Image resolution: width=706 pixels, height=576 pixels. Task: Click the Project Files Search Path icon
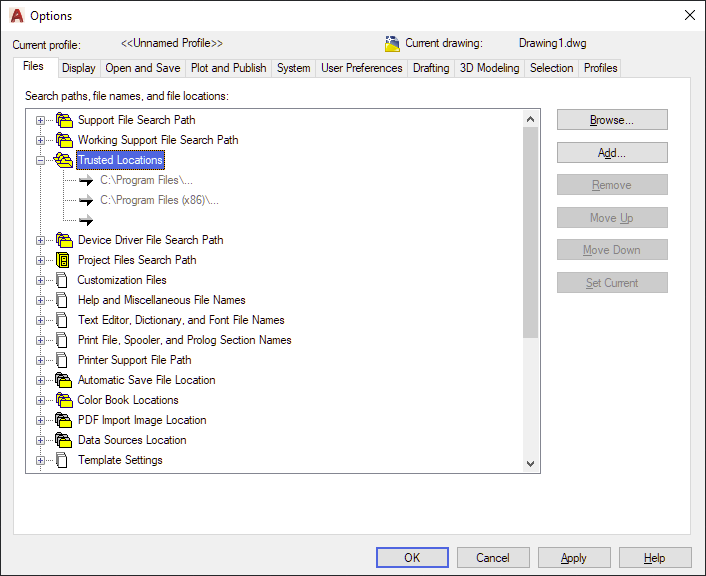pos(63,260)
